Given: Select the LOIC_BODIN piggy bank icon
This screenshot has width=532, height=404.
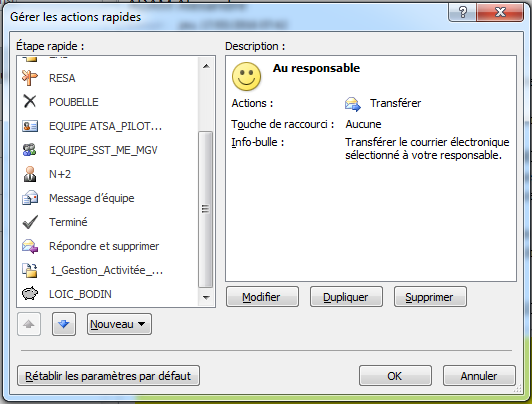Looking at the screenshot, I should coord(30,294).
